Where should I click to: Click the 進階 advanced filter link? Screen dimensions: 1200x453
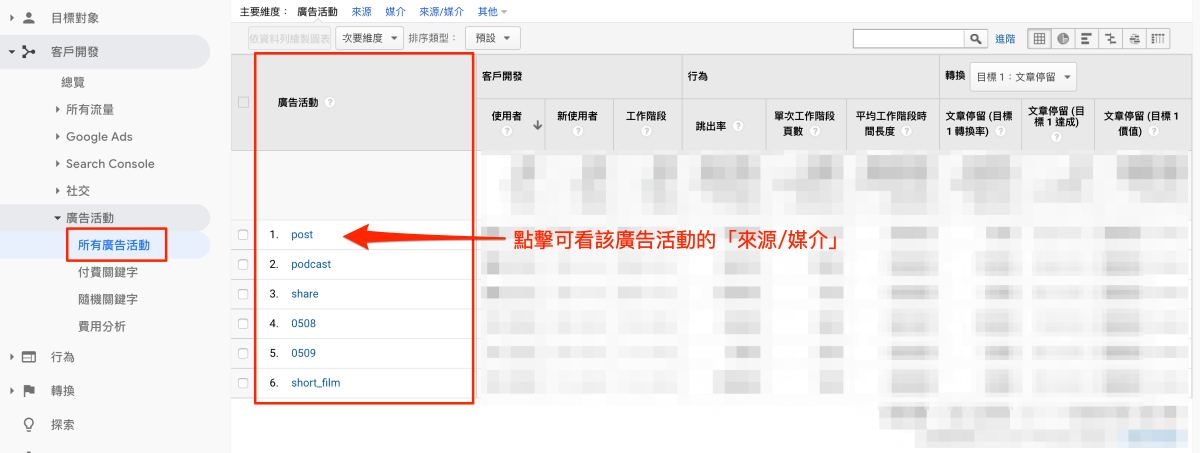click(1005, 38)
